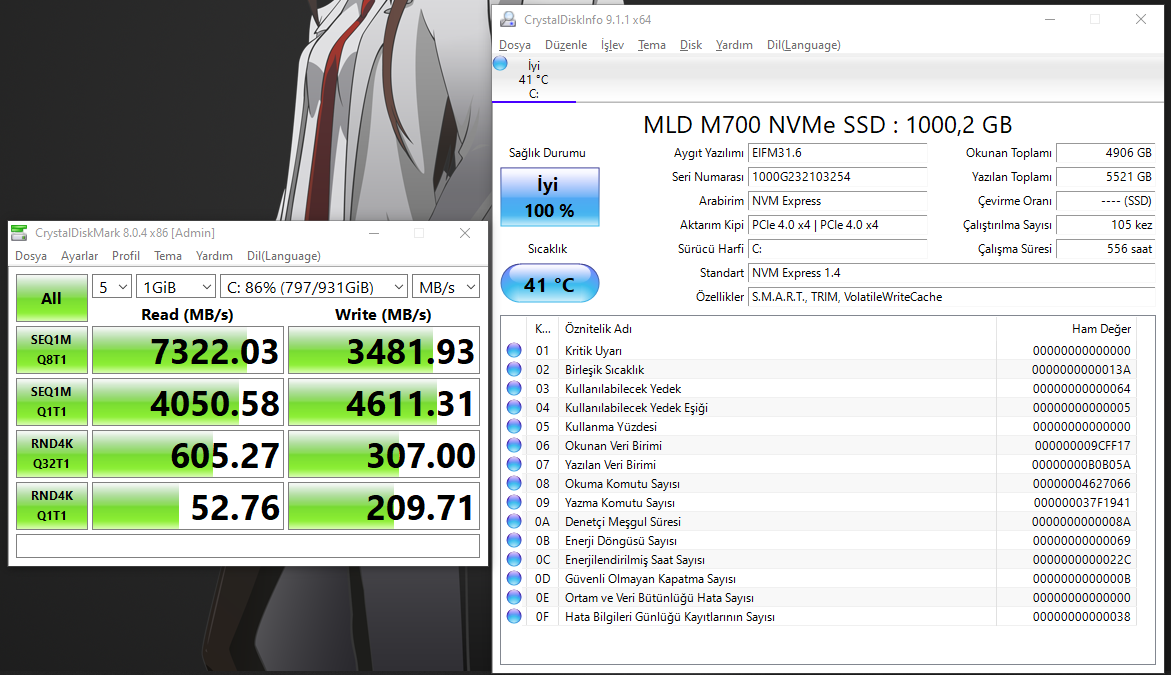Start the RND4K Q32T1 test

click(52, 453)
